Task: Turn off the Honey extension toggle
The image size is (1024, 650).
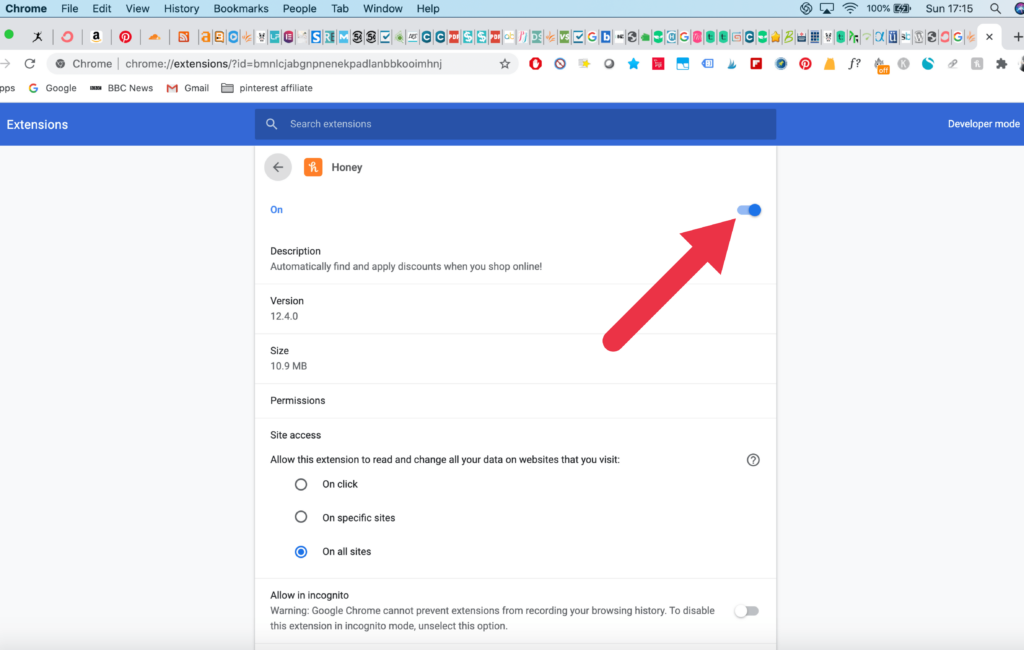Action: point(749,210)
